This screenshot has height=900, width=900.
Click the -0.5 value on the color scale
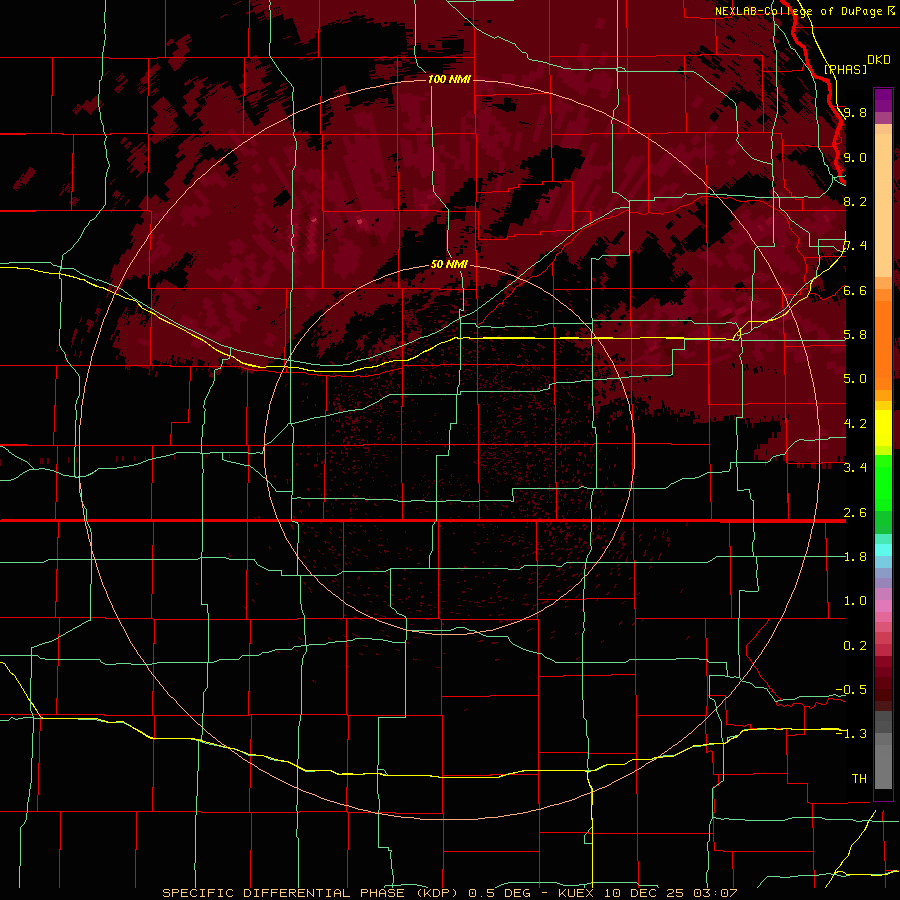coord(851,690)
